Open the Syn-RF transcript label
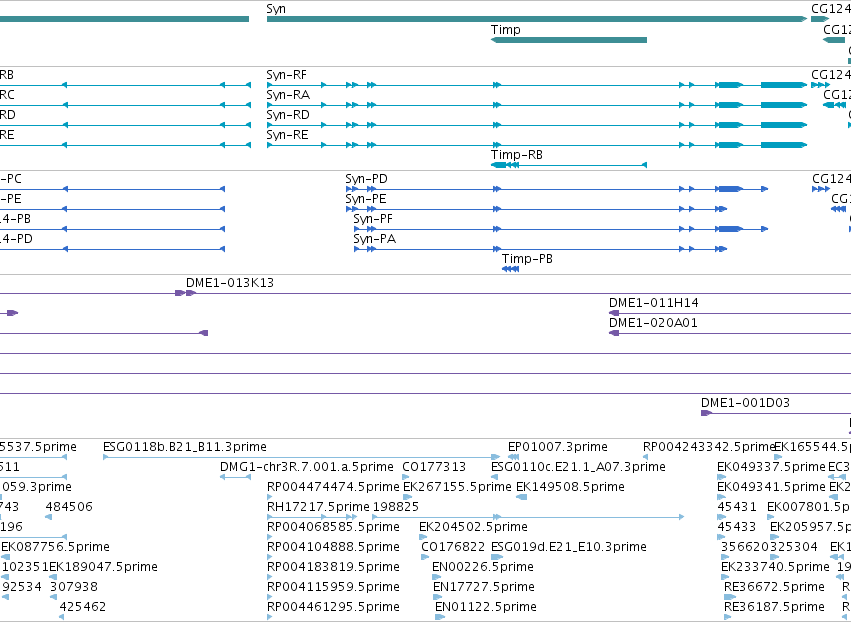 [286, 75]
